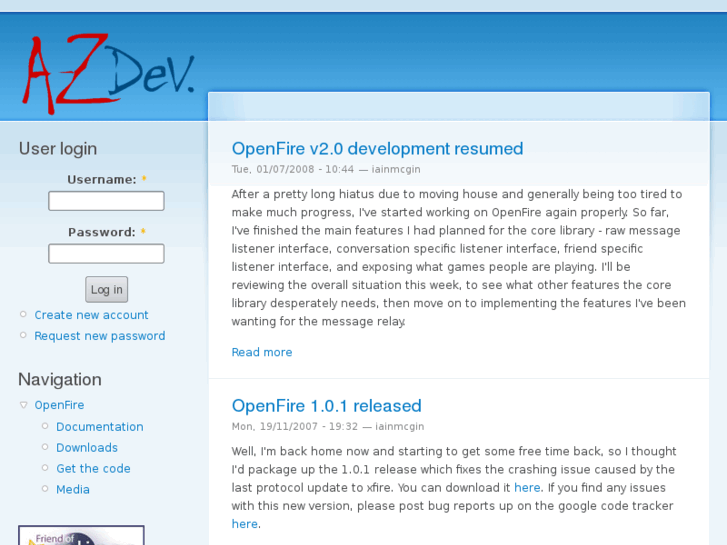Click the Navigation heading
The image size is (727, 545).
(x=60, y=379)
